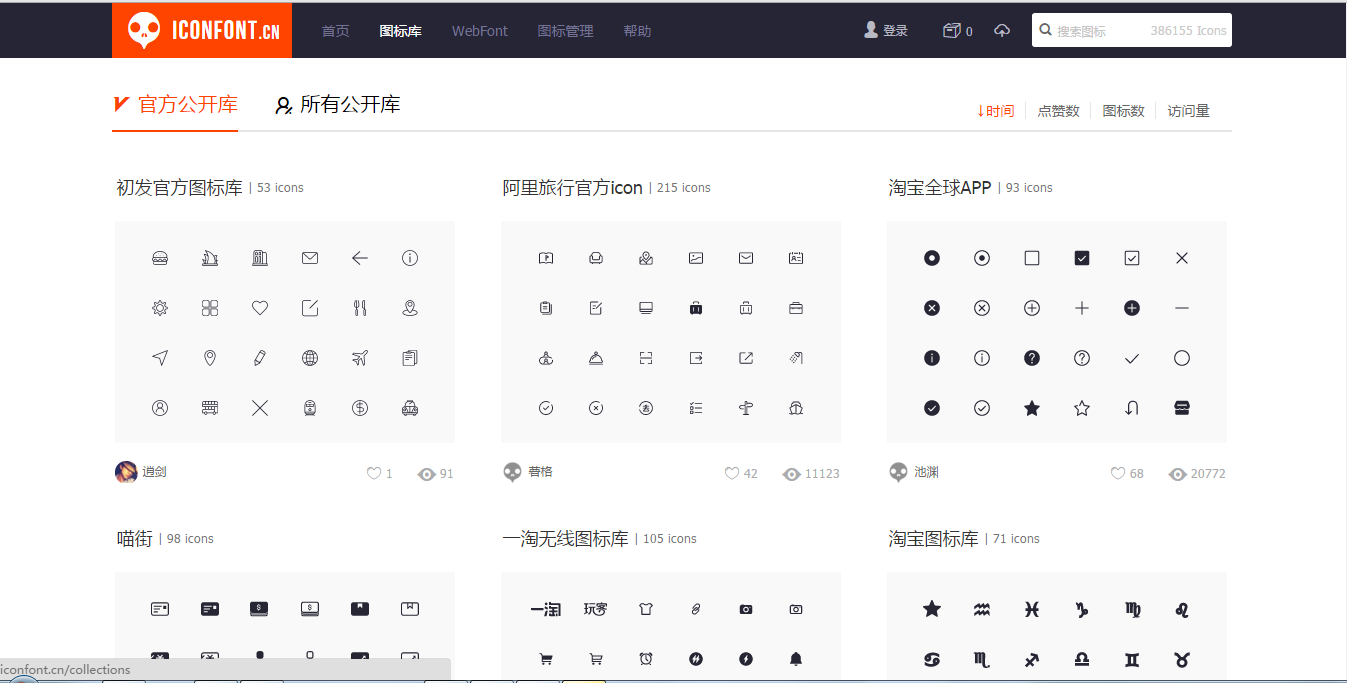Viewport: 1347px width, 683px height.
Task: Switch to the 所有公开库 tab
Action: coord(339,105)
